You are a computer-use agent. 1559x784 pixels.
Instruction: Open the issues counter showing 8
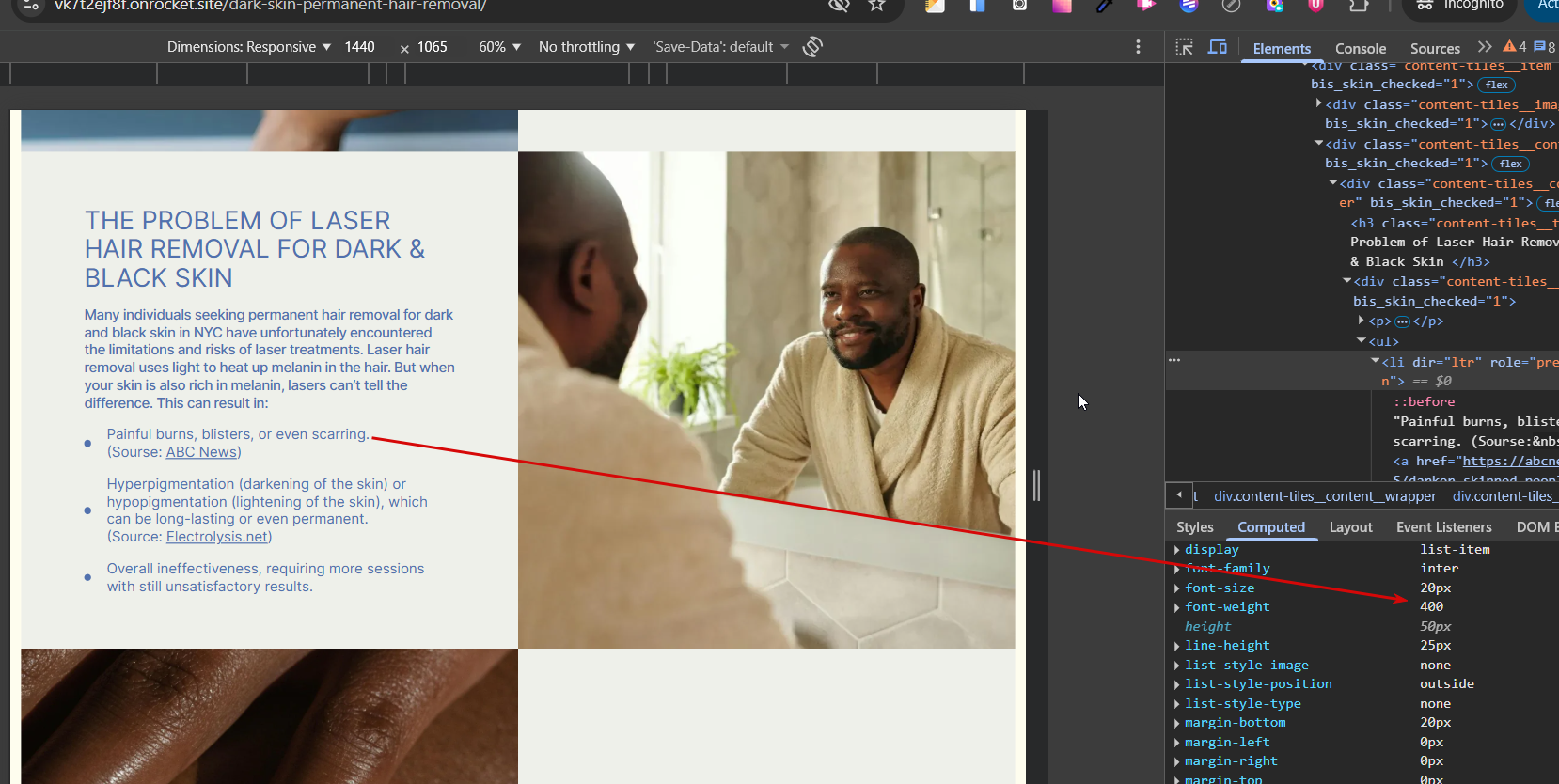tap(1545, 47)
